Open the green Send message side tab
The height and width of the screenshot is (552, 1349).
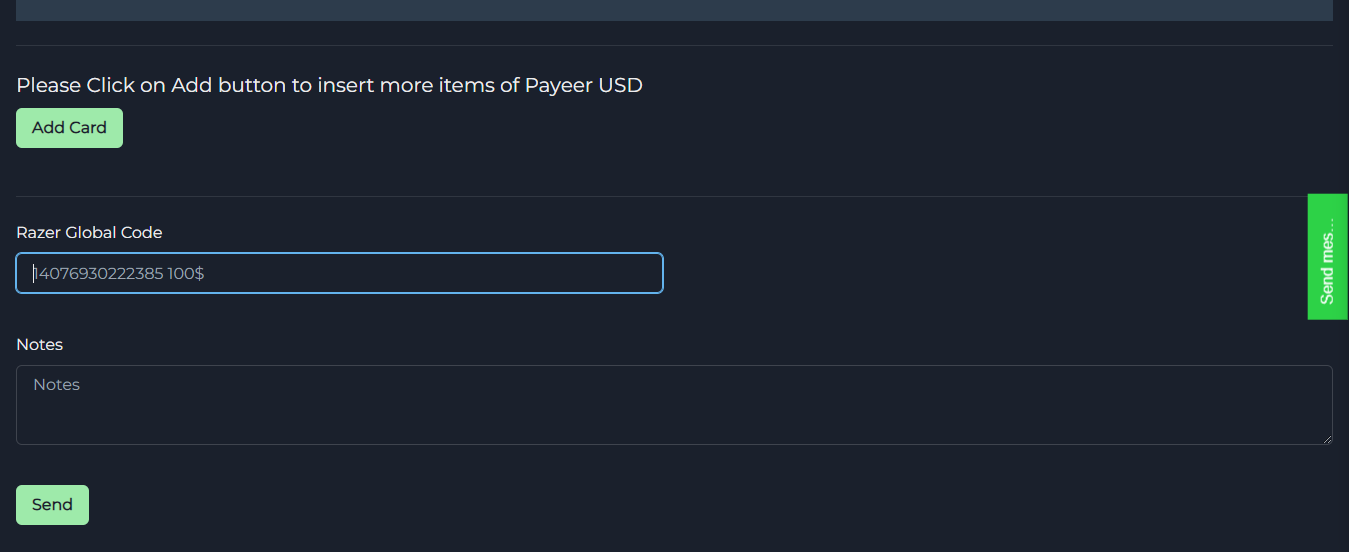(1328, 257)
